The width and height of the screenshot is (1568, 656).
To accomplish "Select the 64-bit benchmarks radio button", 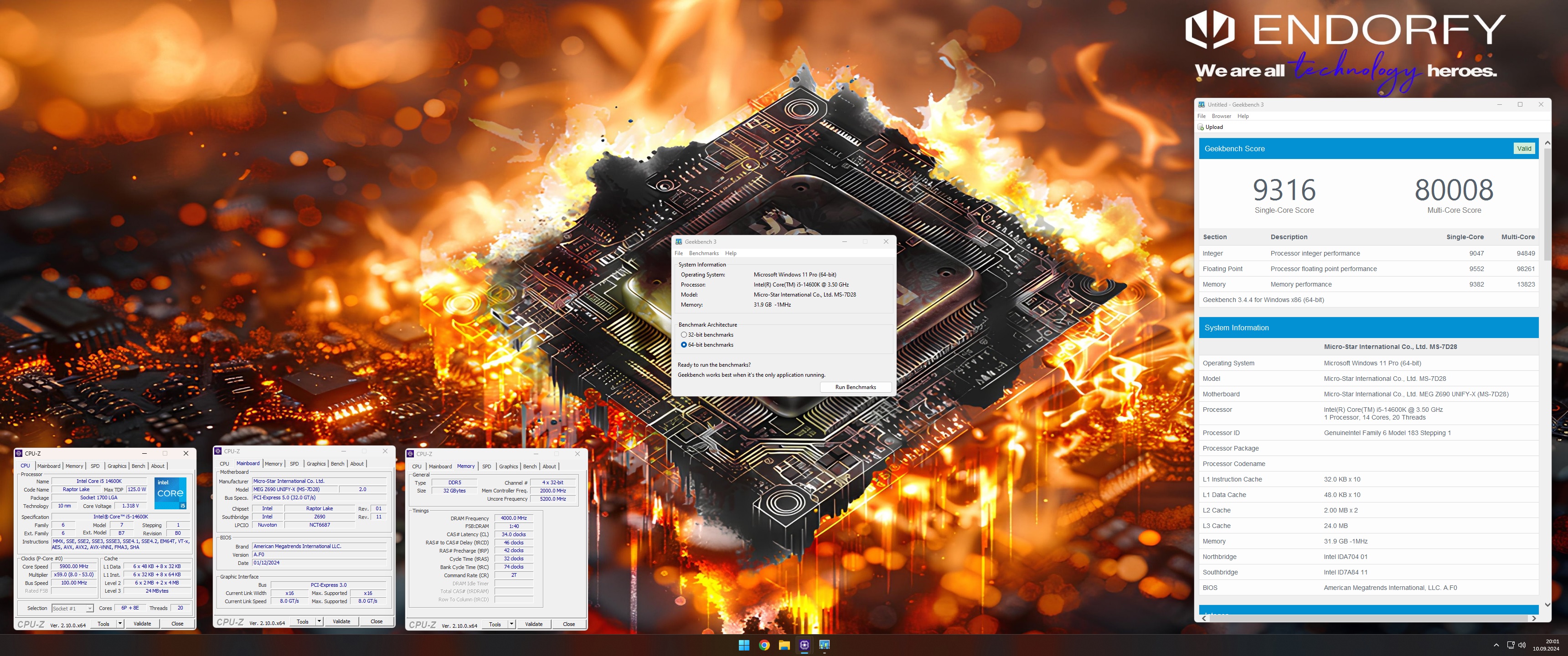I will point(684,345).
